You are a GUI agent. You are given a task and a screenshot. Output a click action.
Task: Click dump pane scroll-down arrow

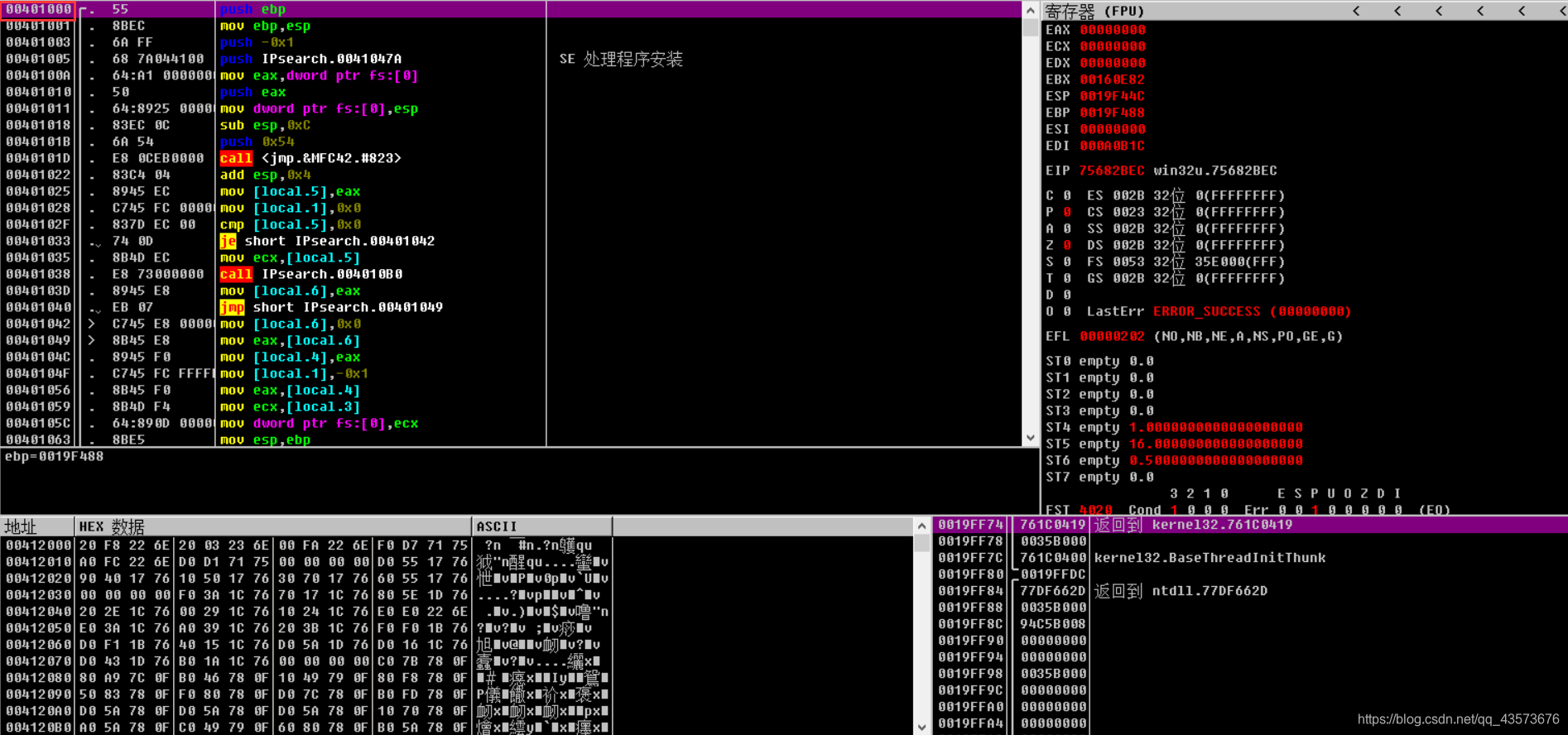tap(921, 727)
